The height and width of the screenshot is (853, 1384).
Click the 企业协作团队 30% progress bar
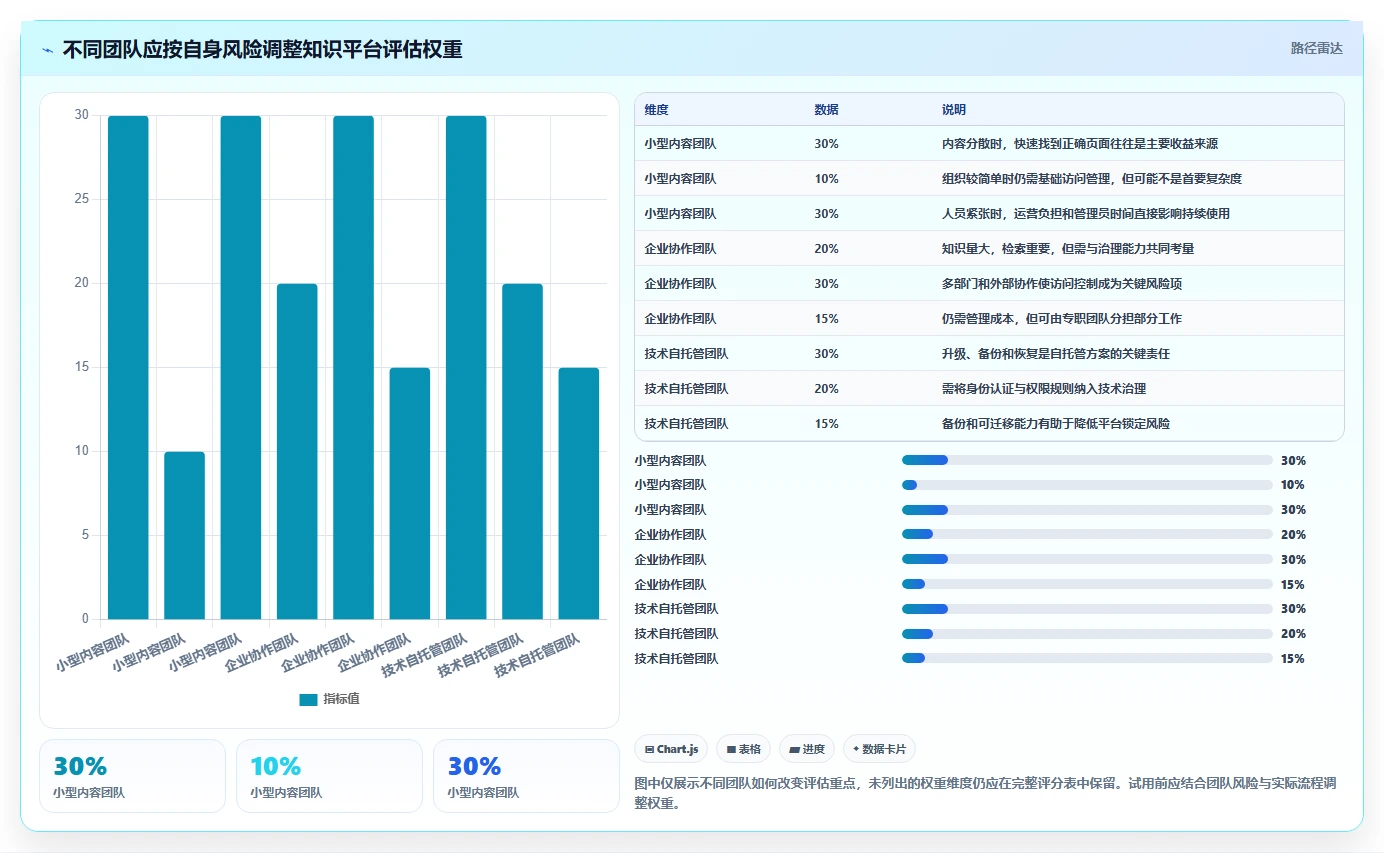1087,559
